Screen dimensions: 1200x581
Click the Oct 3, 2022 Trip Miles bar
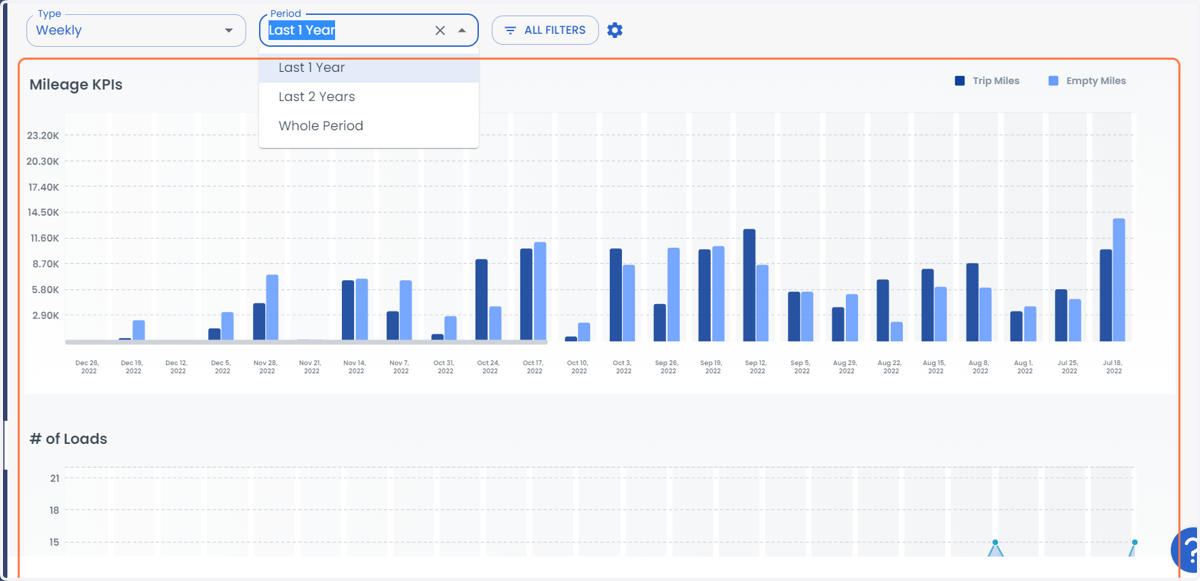[x=616, y=295]
